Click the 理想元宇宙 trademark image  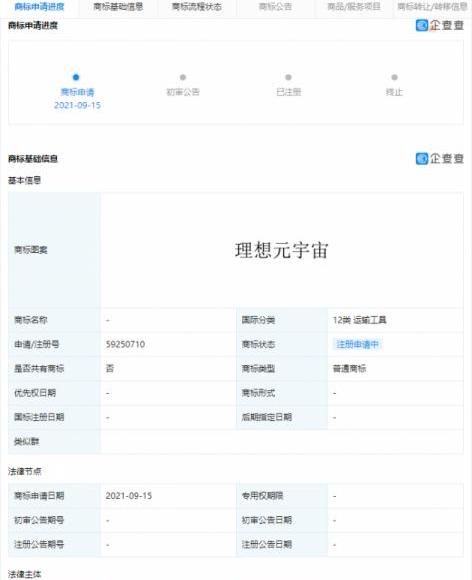281,250
